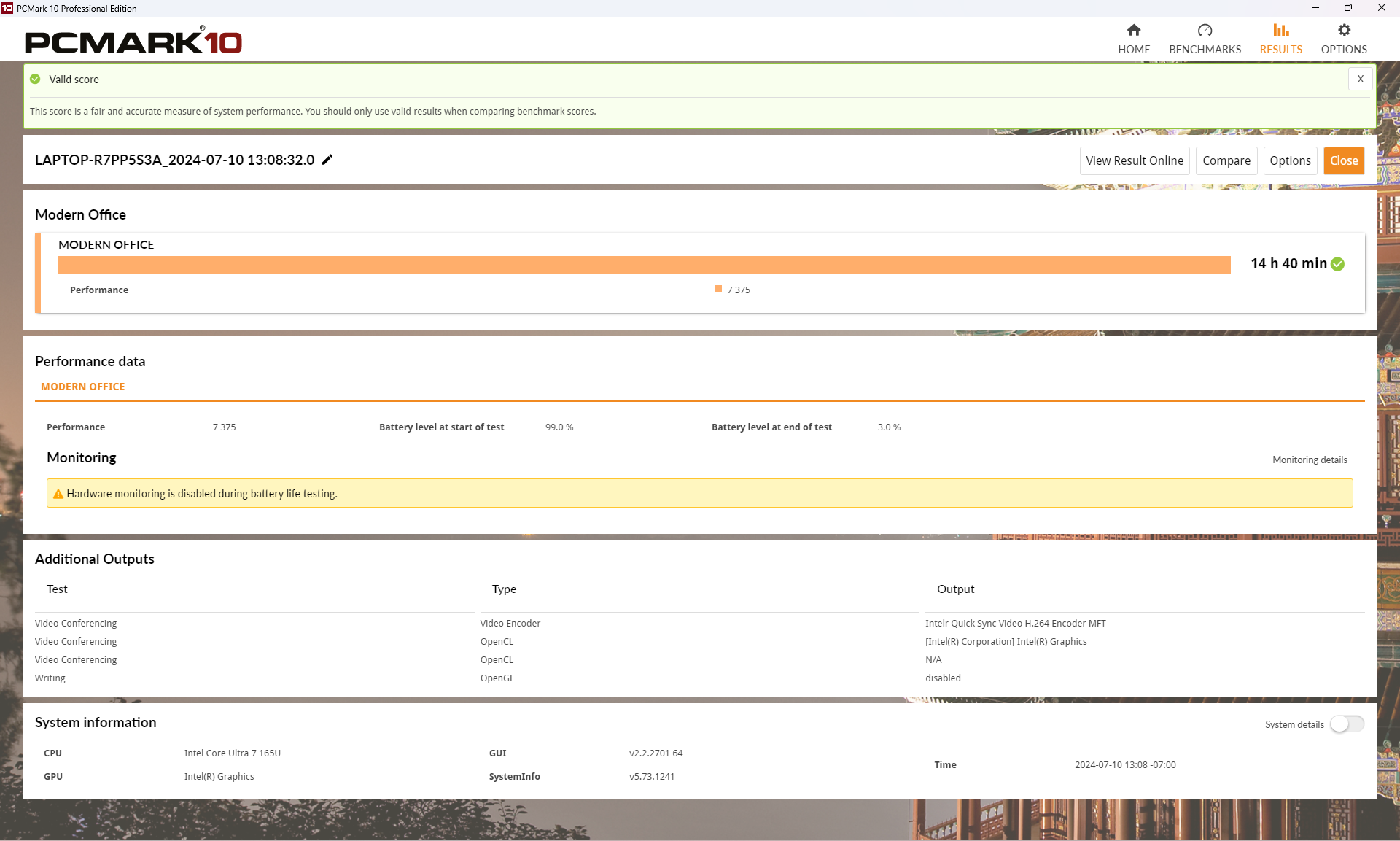Toggle the System details switch
This screenshot has height=841, width=1400.
click(1347, 724)
